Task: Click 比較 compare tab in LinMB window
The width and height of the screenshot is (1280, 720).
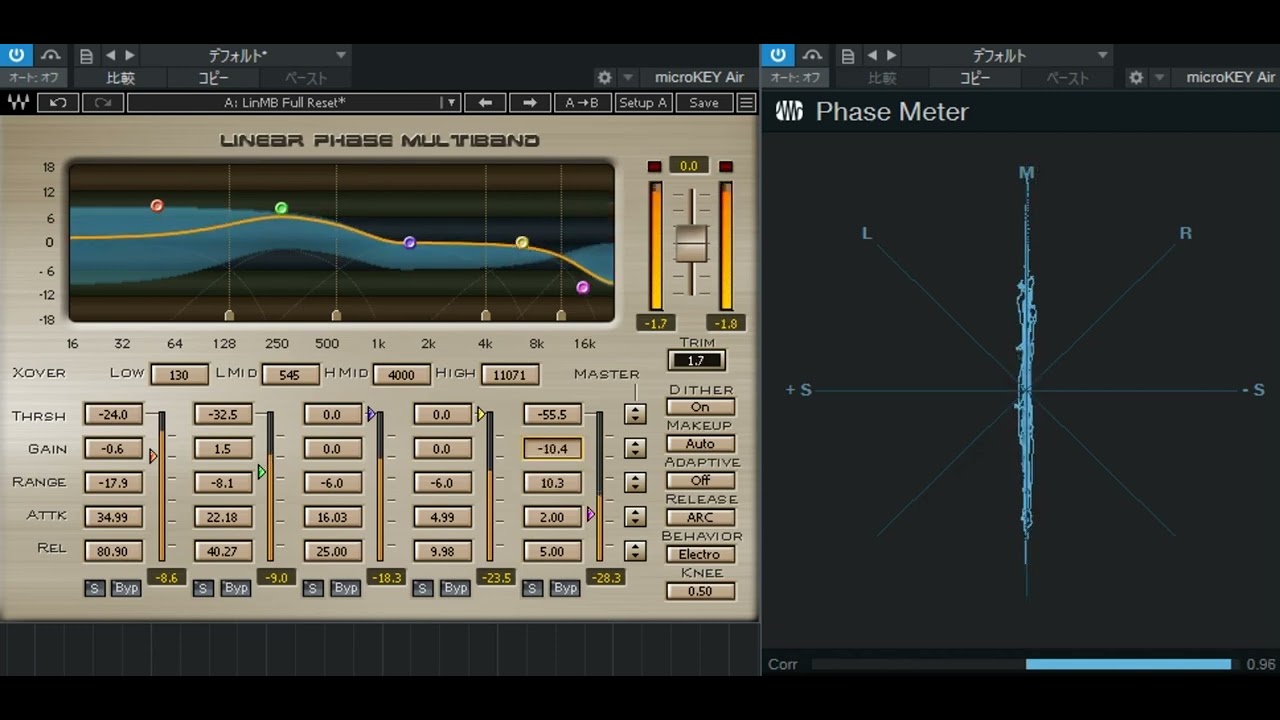Action: coord(120,77)
